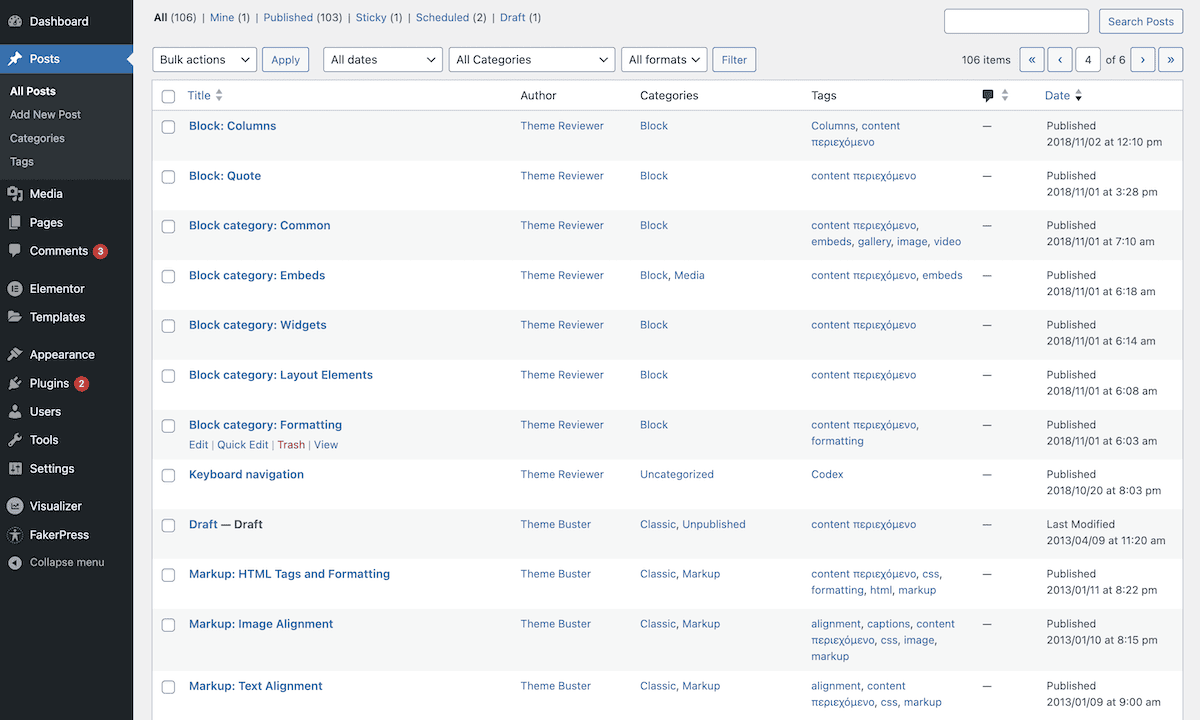Expand the All dates dropdown
The height and width of the screenshot is (720, 1200).
click(x=382, y=59)
